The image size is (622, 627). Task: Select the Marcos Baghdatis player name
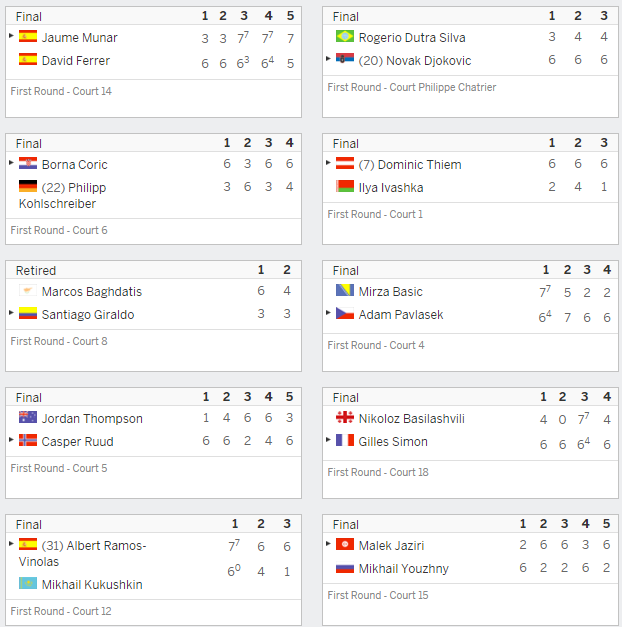92,292
